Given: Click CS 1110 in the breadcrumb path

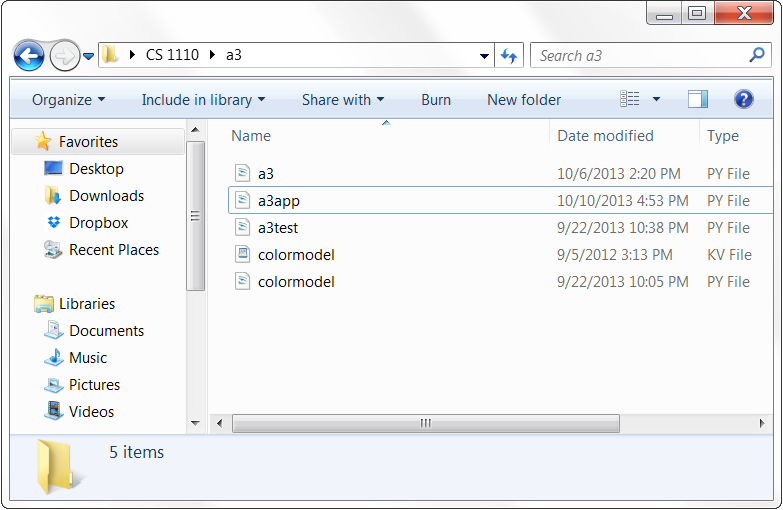Looking at the screenshot, I should tap(174, 56).
